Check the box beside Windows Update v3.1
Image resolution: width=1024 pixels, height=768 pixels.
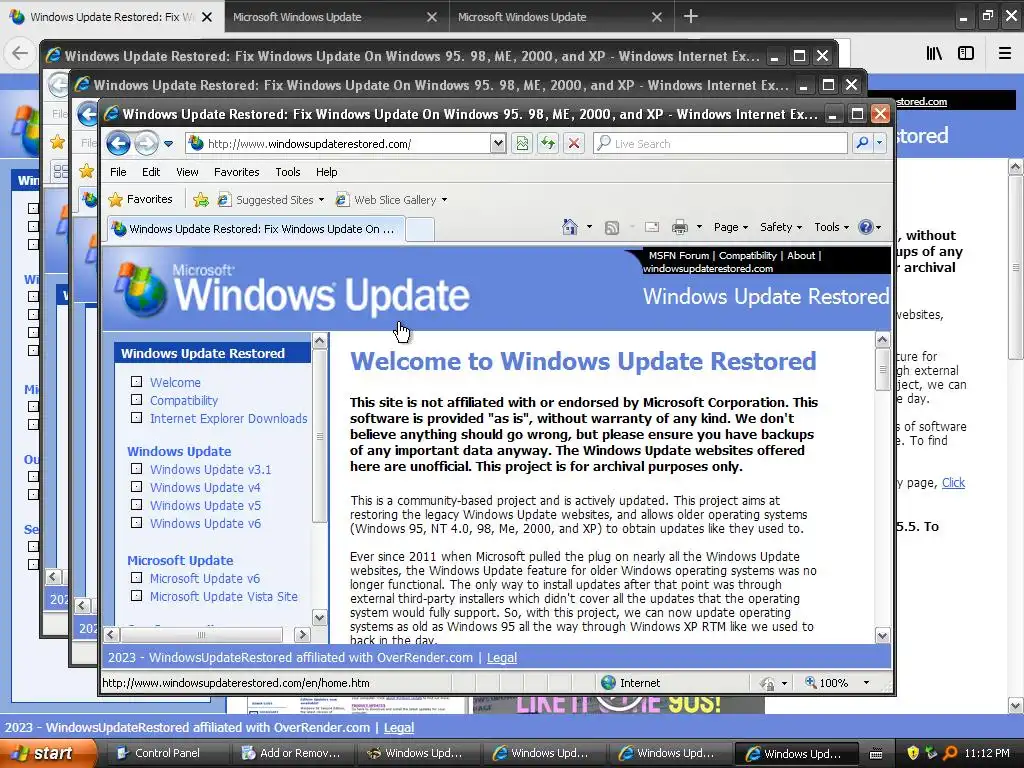point(136,468)
